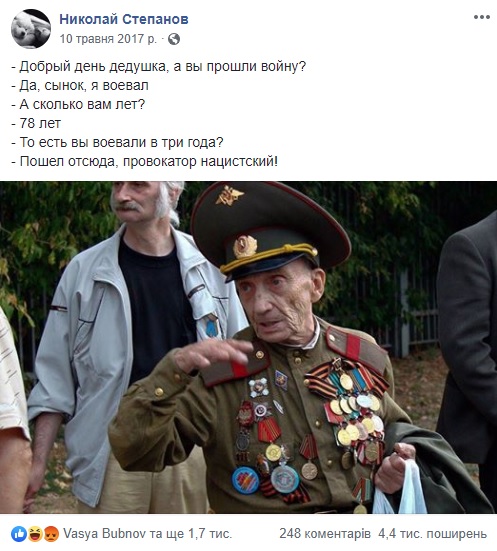Open the attached veteran photo

(x=248, y=347)
